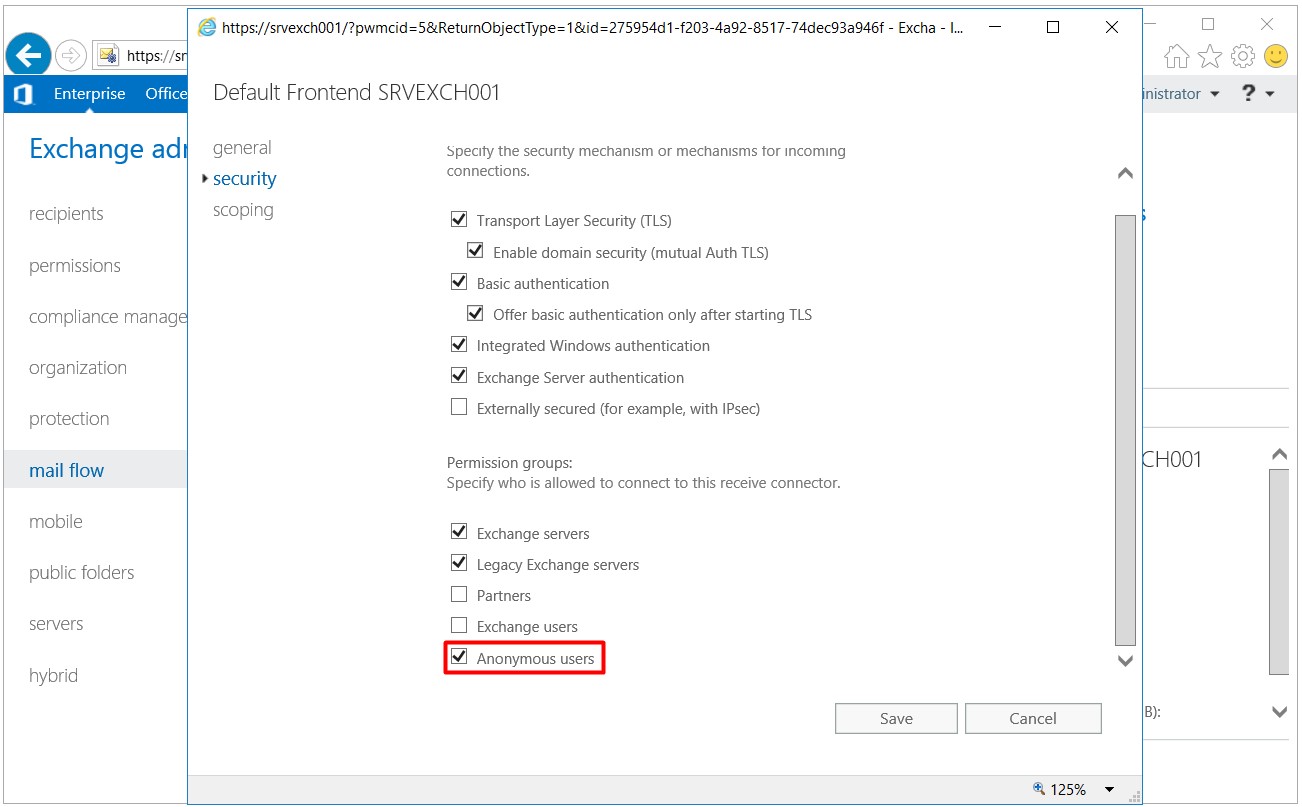Open organization in the sidebar

point(78,368)
